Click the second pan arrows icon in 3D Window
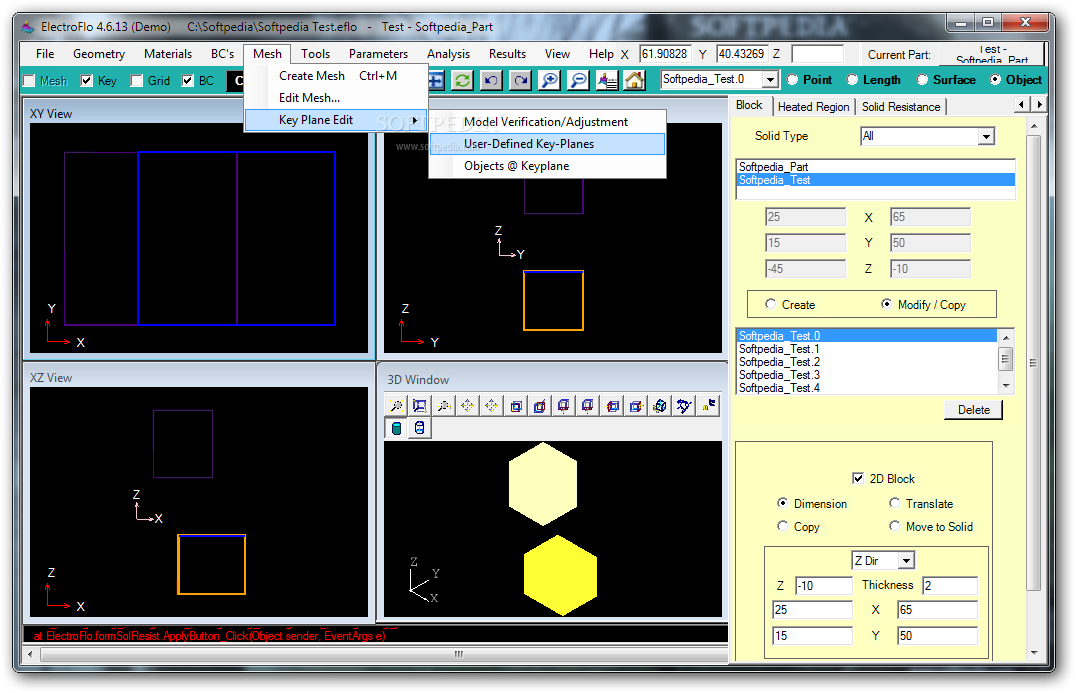Screen dimensions: 1076x693 tap(492, 406)
